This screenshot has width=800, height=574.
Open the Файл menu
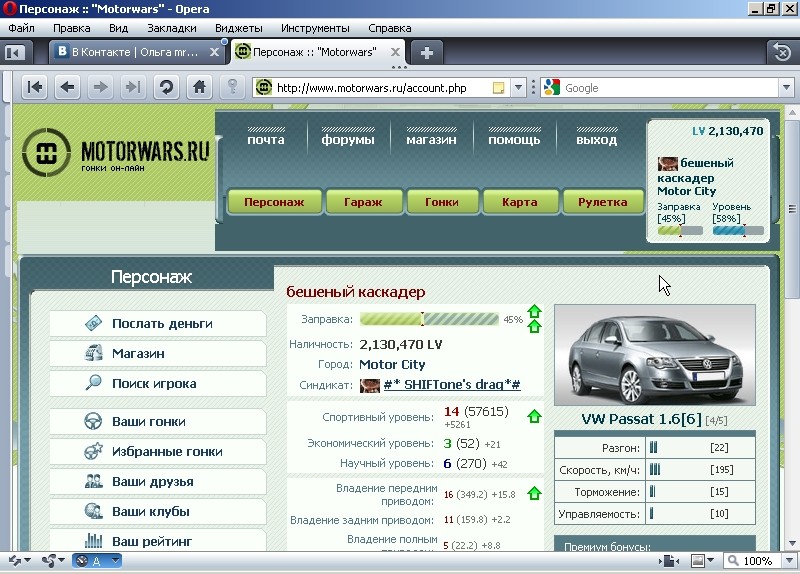[x=21, y=28]
